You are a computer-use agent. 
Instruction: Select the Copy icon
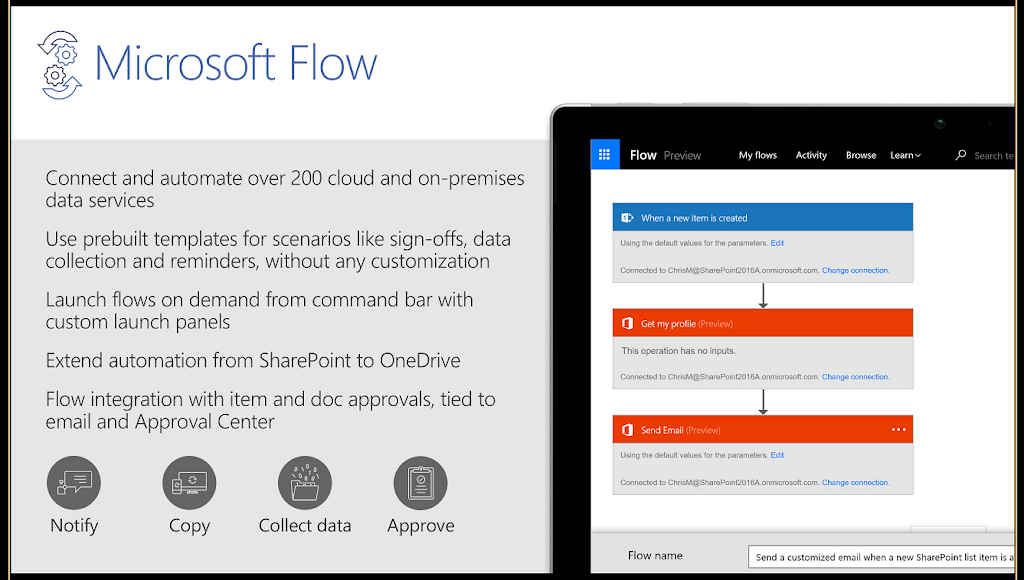189,483
